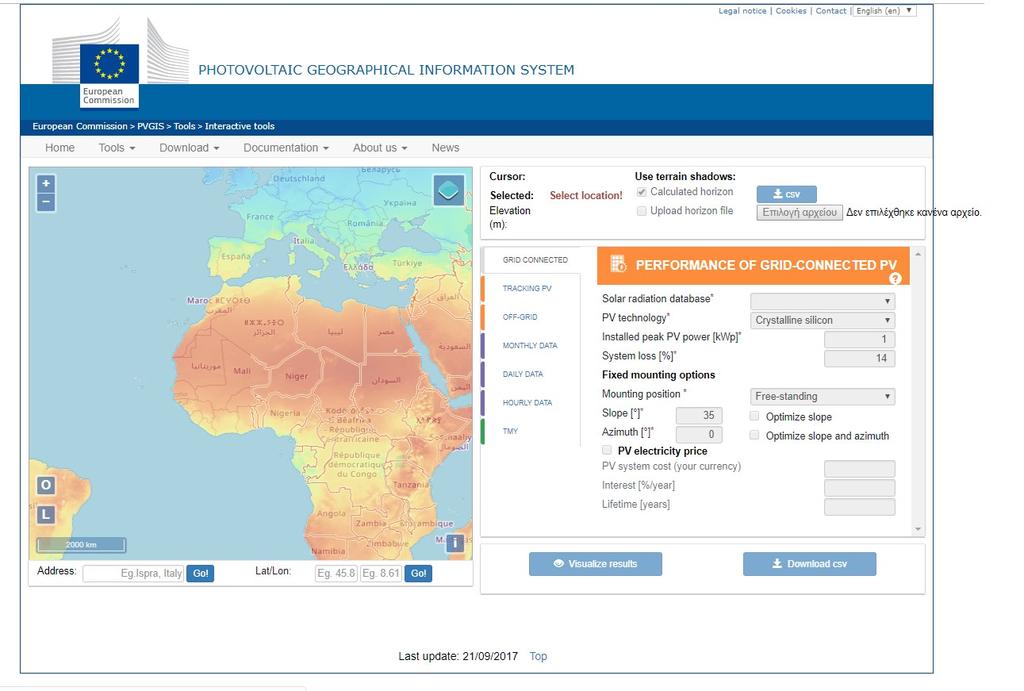Open Solar radiation database dropdown

[x=822, y=301]
